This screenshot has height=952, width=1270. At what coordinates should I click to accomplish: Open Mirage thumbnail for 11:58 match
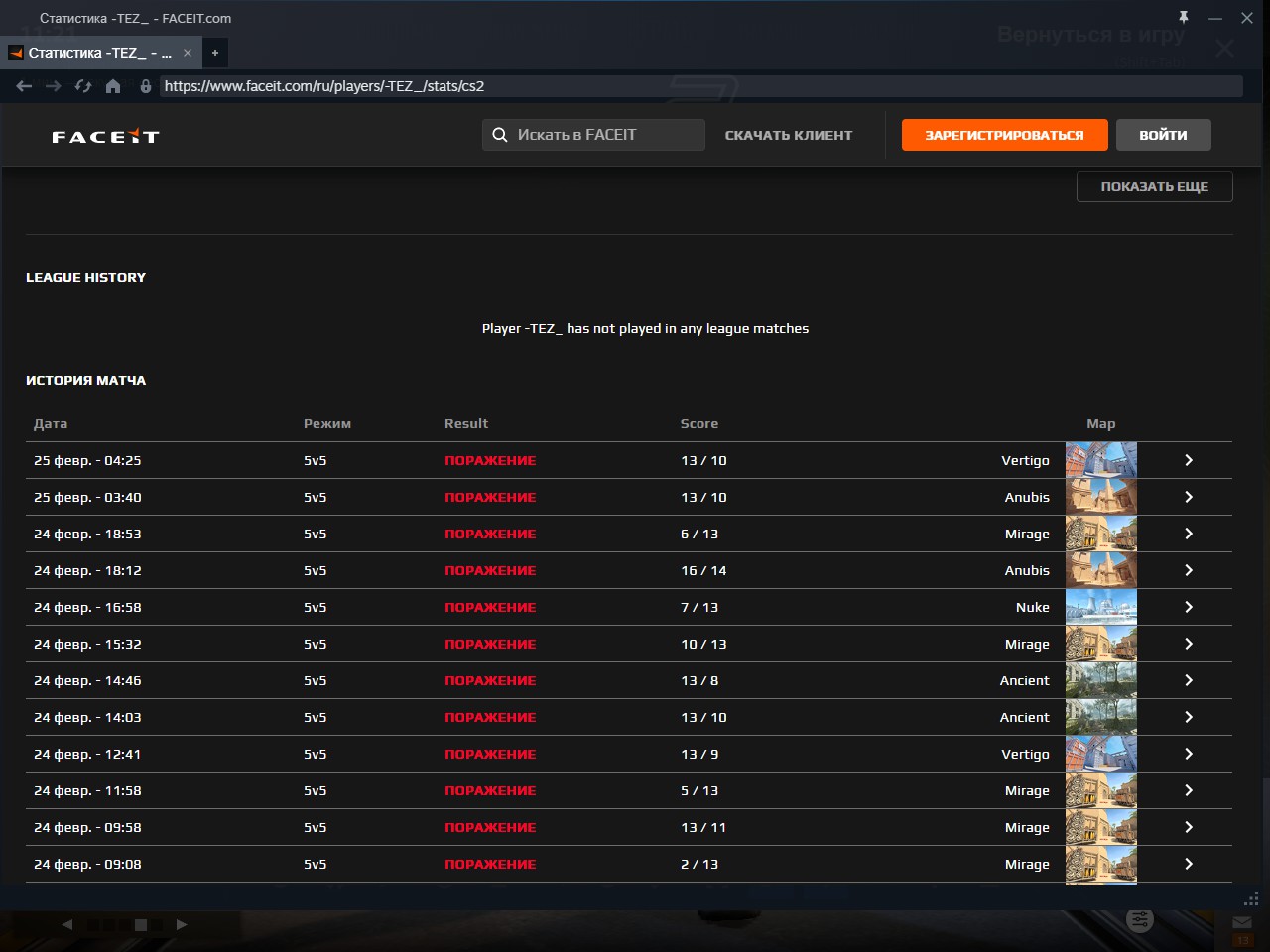(x=1101, y=790)
